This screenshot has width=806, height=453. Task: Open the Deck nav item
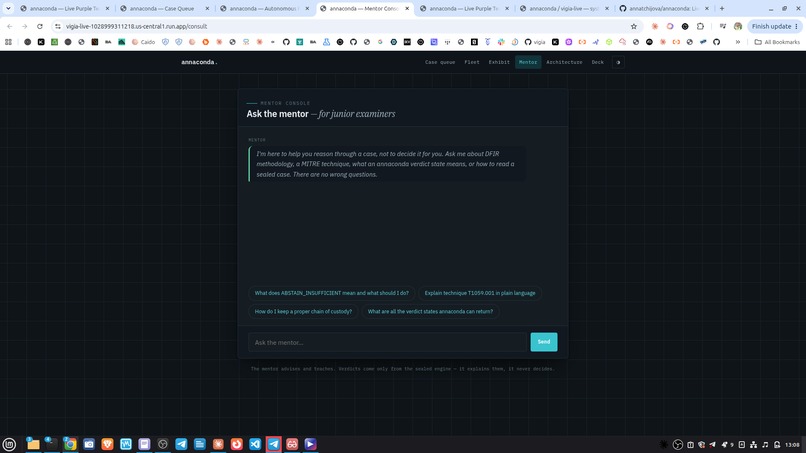[597, 62]
